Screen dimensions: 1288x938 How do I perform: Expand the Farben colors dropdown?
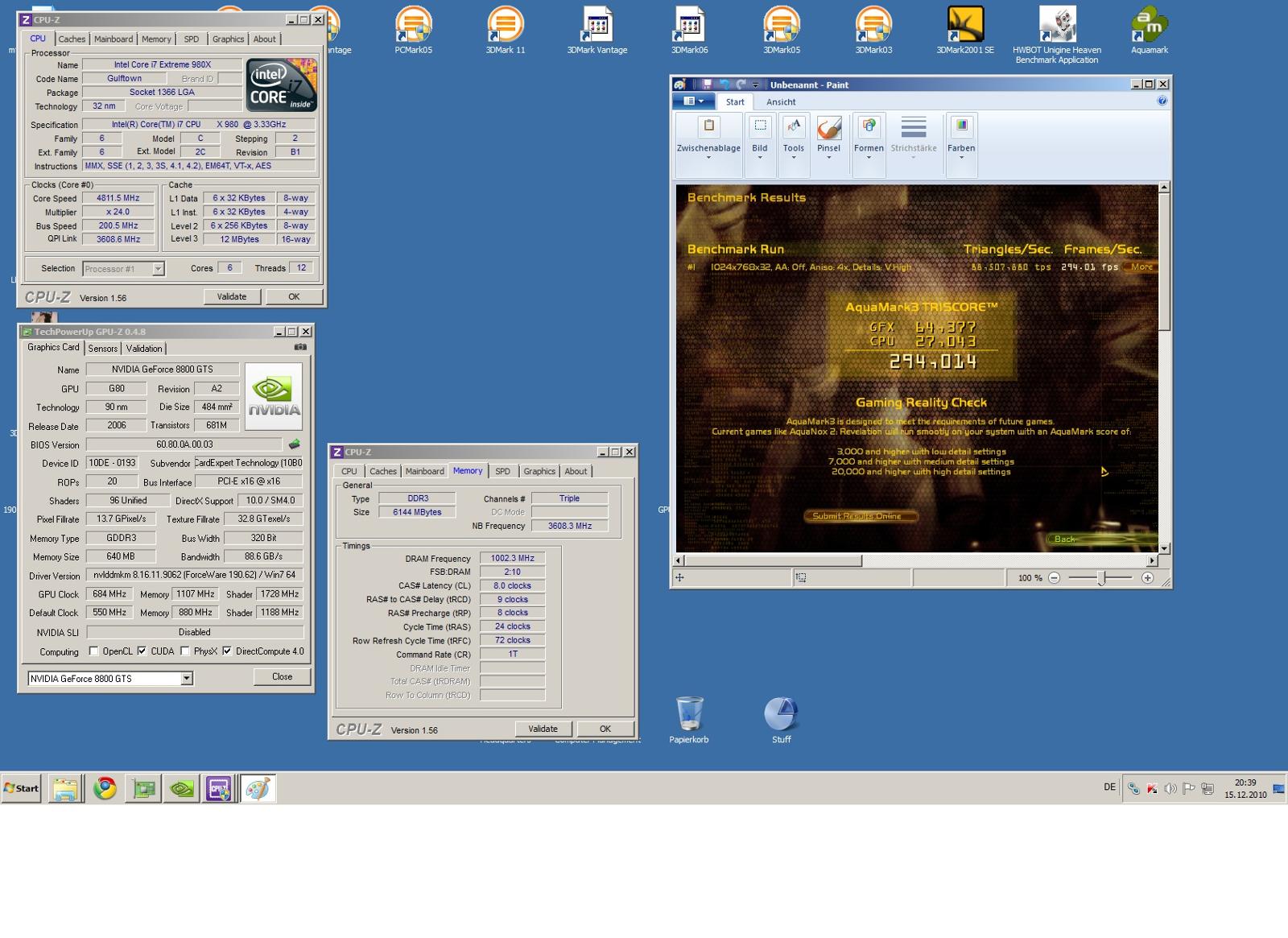pos(961,158)
